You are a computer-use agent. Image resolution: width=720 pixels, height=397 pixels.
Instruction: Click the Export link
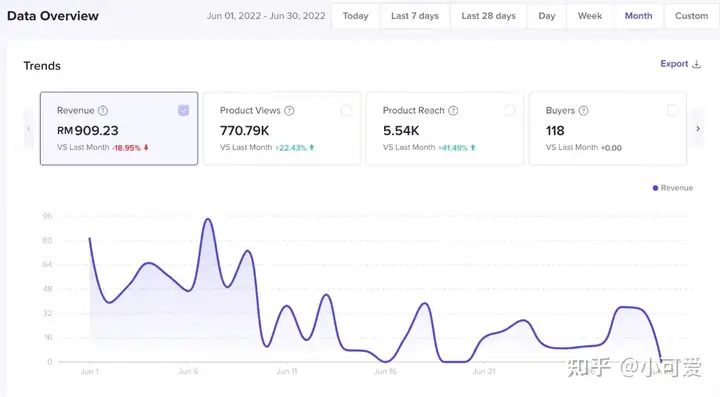(x=674, y=64)
